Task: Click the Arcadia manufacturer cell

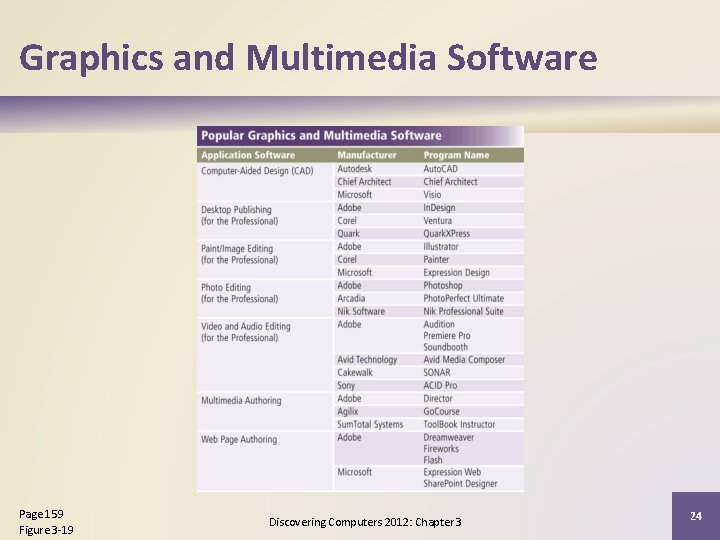Action: coord(351,298)
